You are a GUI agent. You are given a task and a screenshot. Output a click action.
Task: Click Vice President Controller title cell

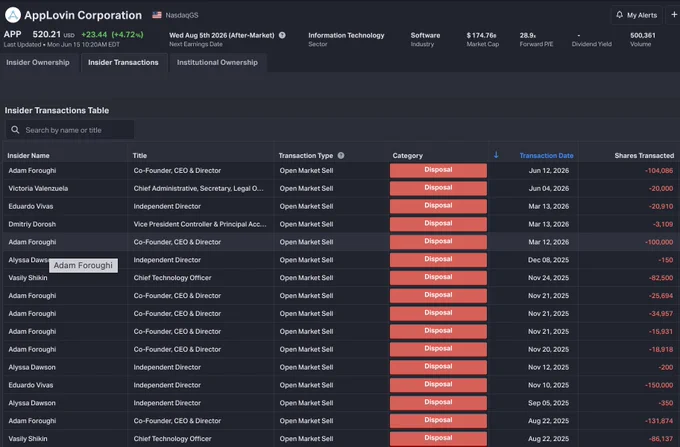tap(200, 224)
